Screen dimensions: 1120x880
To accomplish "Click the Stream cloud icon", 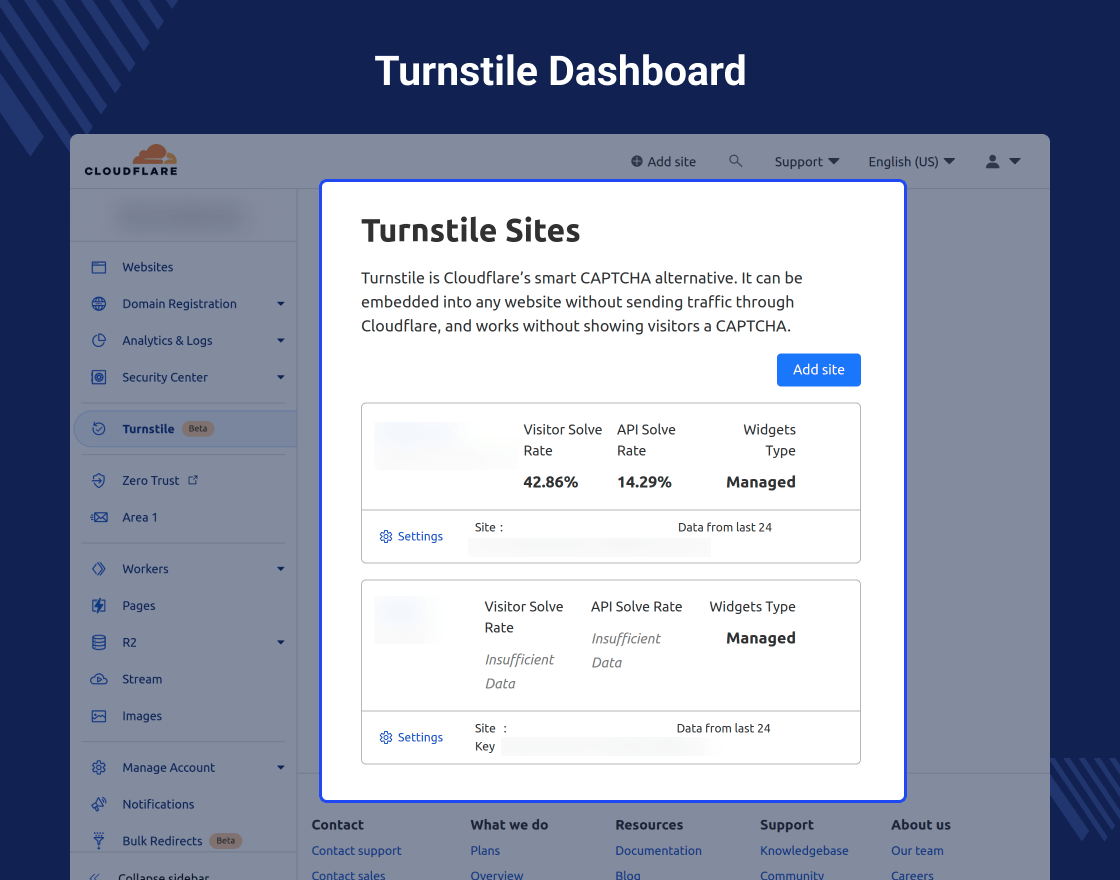I will click(99, 679).
